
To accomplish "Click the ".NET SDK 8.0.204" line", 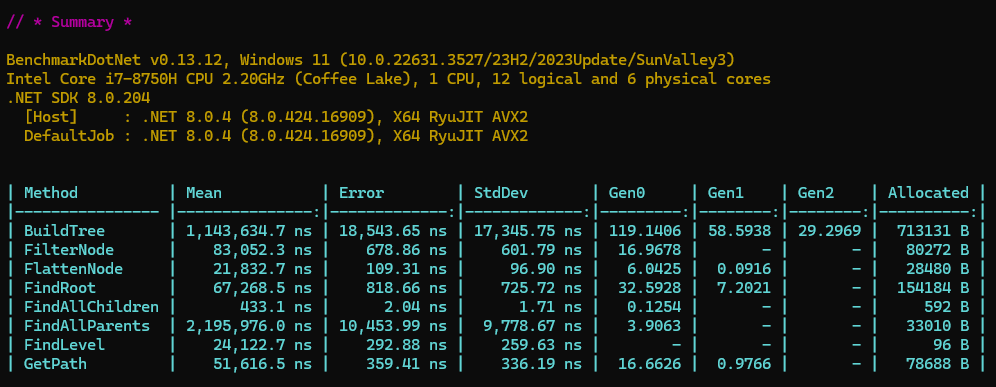I will pyautogui.click(x=78, y=98).
